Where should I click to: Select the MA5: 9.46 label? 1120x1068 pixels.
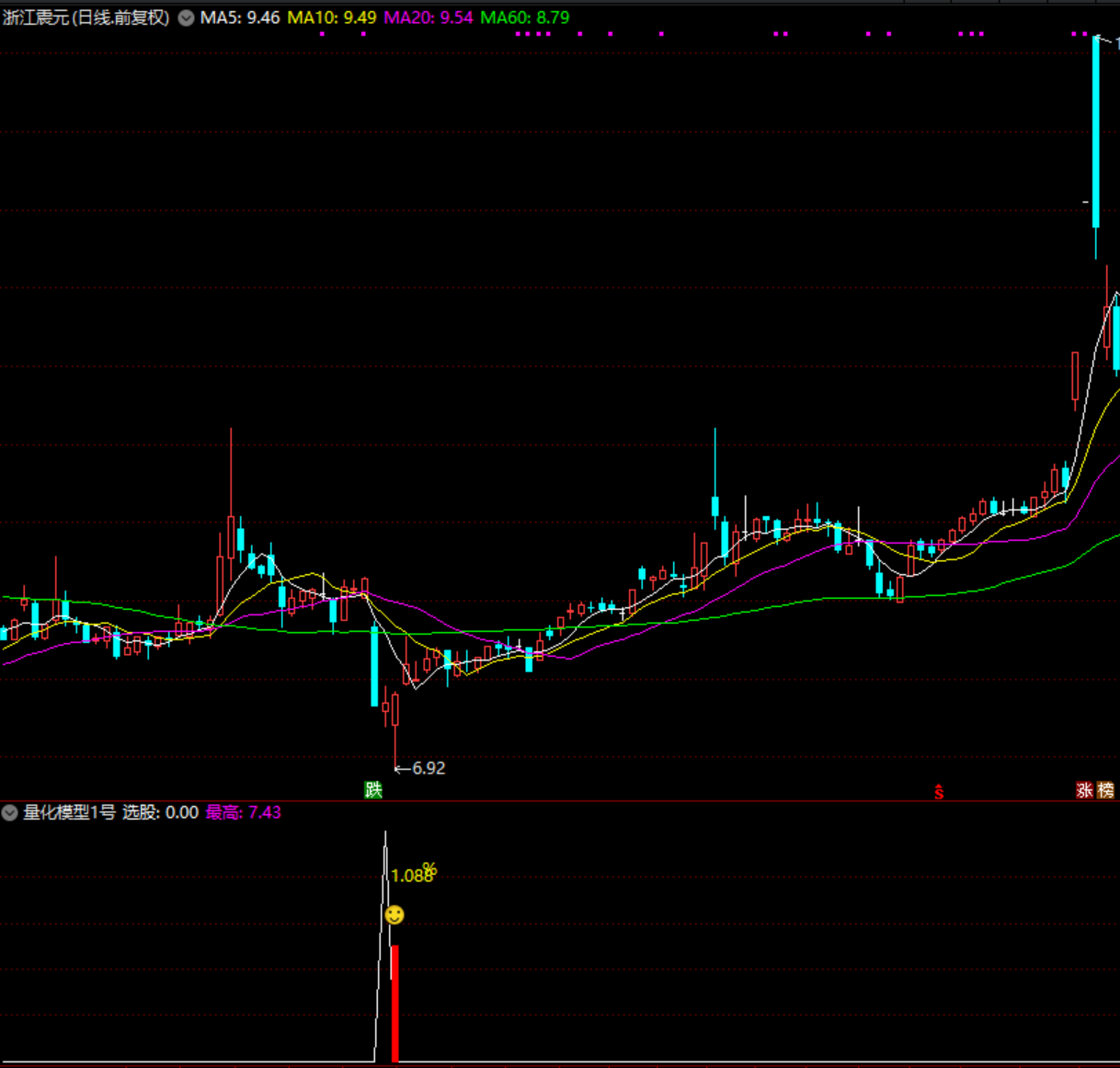click(240, 17)
